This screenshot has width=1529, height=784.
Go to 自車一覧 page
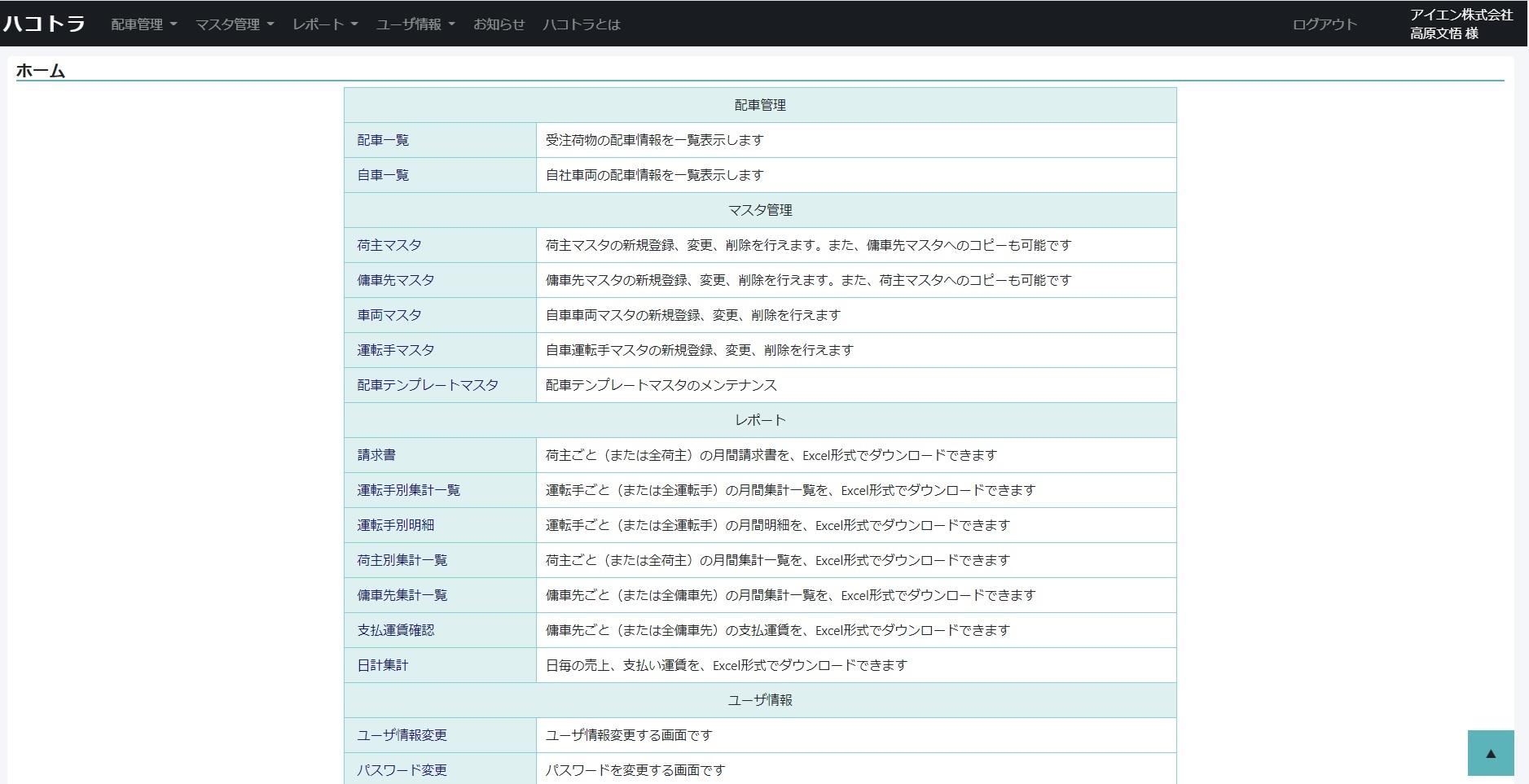pyautogui.click(x=383, y=175)
